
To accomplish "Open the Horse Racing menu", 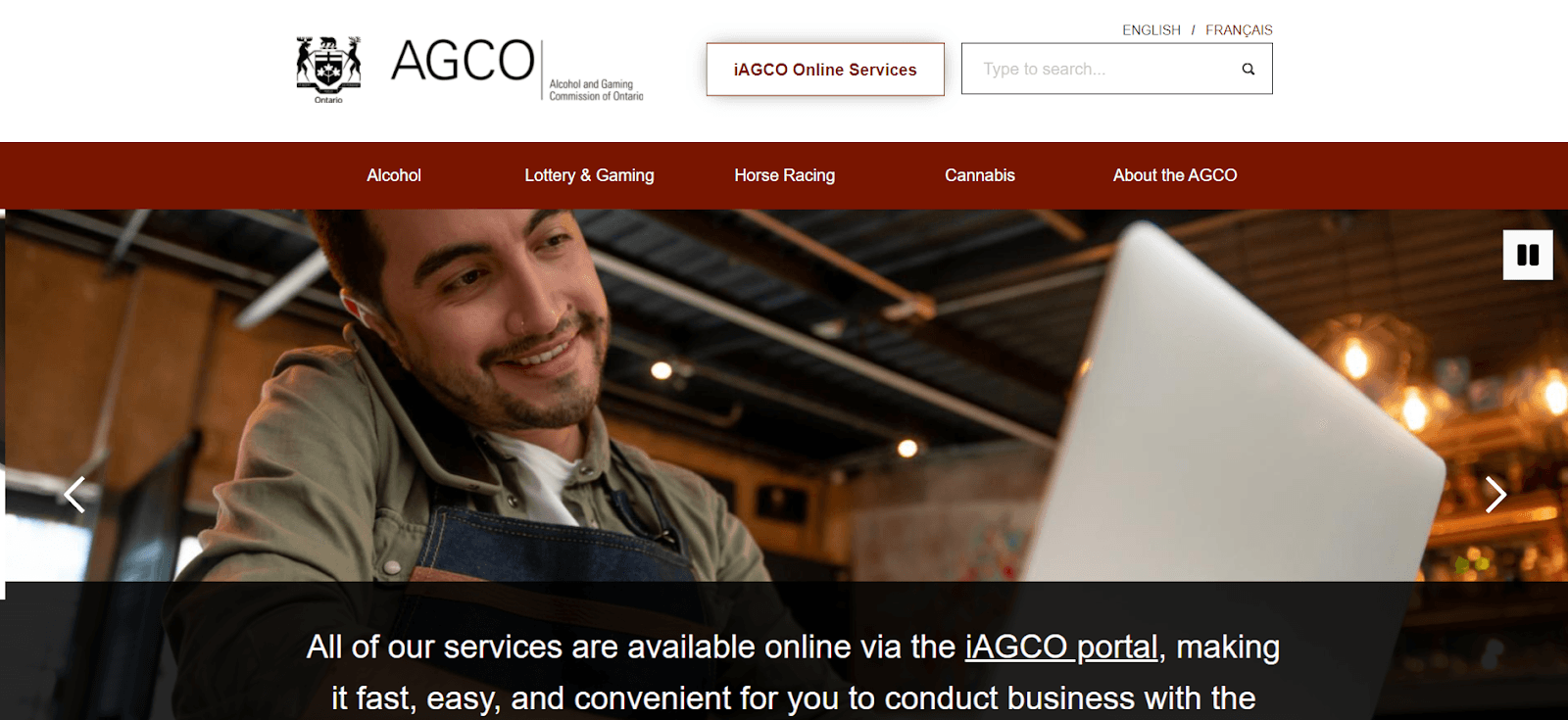I will coord(785,175).
